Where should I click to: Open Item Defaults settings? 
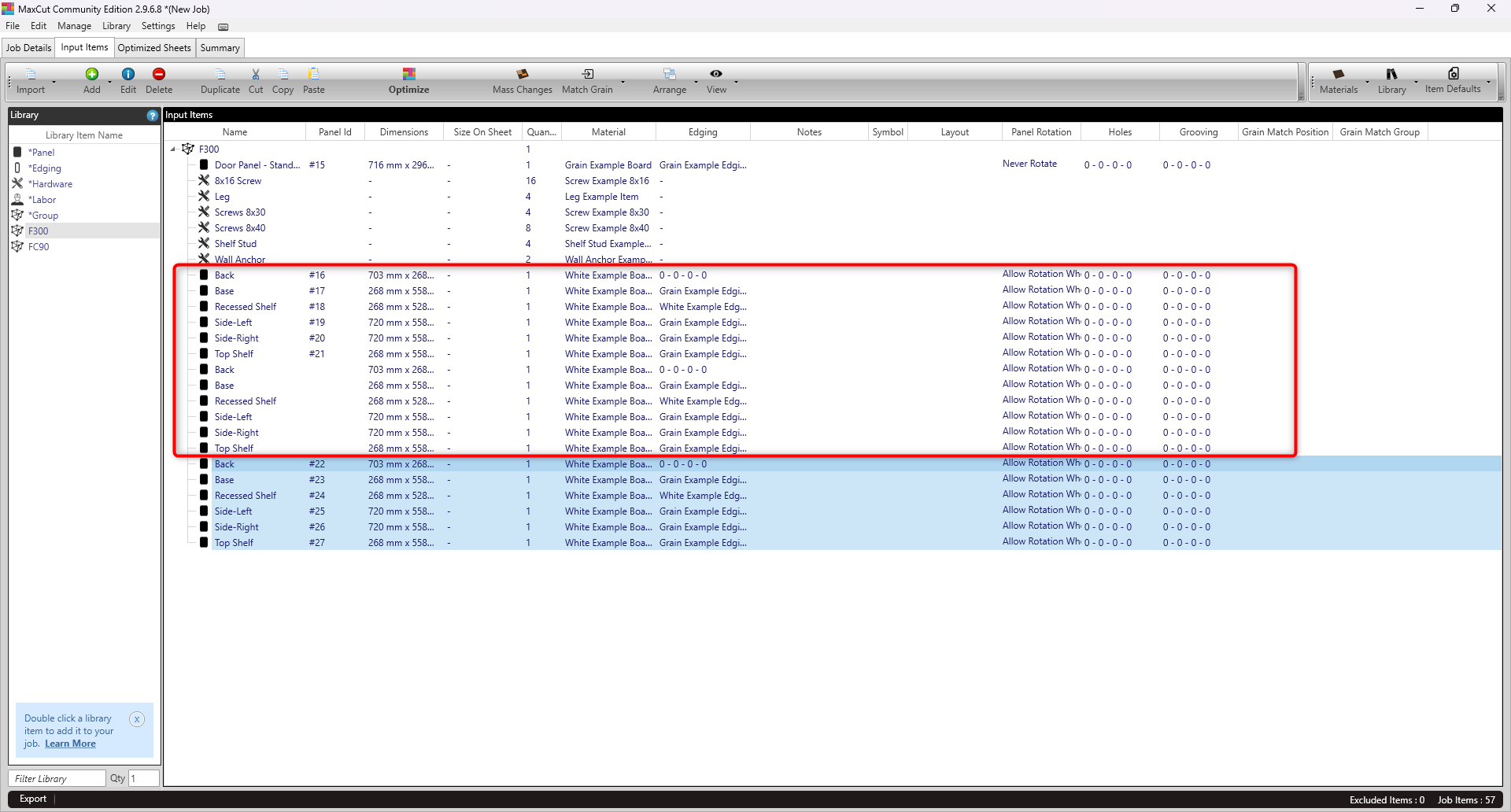pyautogui.click(x=1453, y=81)
